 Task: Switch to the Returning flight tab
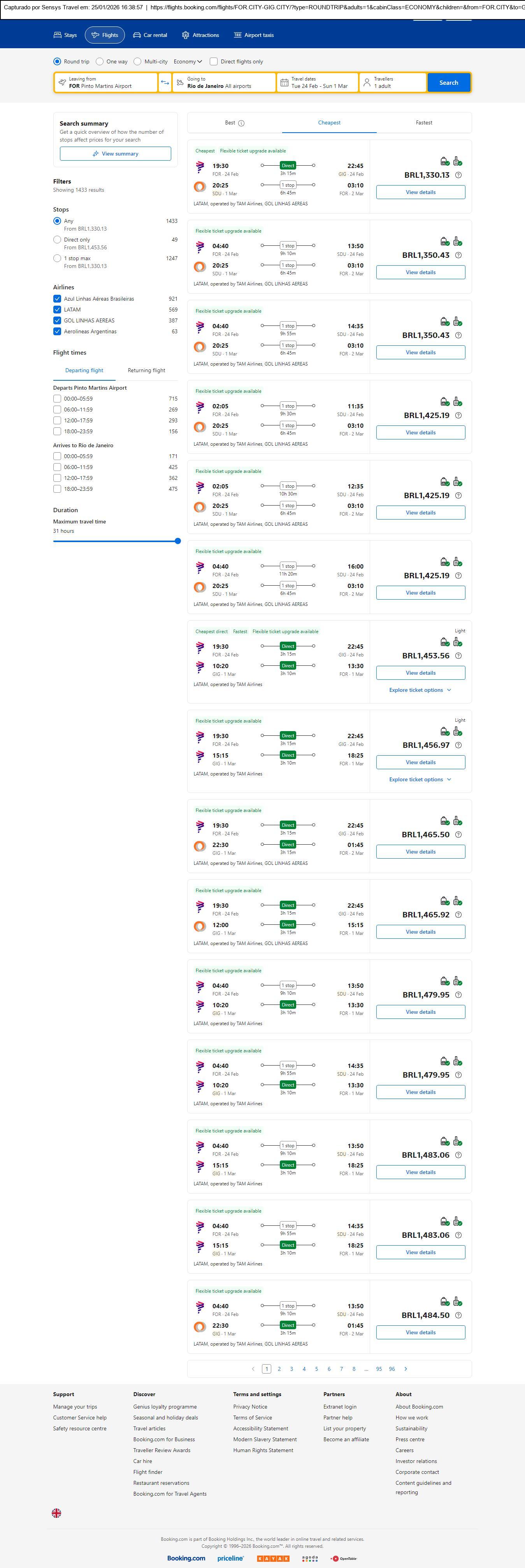click(146, 371)
